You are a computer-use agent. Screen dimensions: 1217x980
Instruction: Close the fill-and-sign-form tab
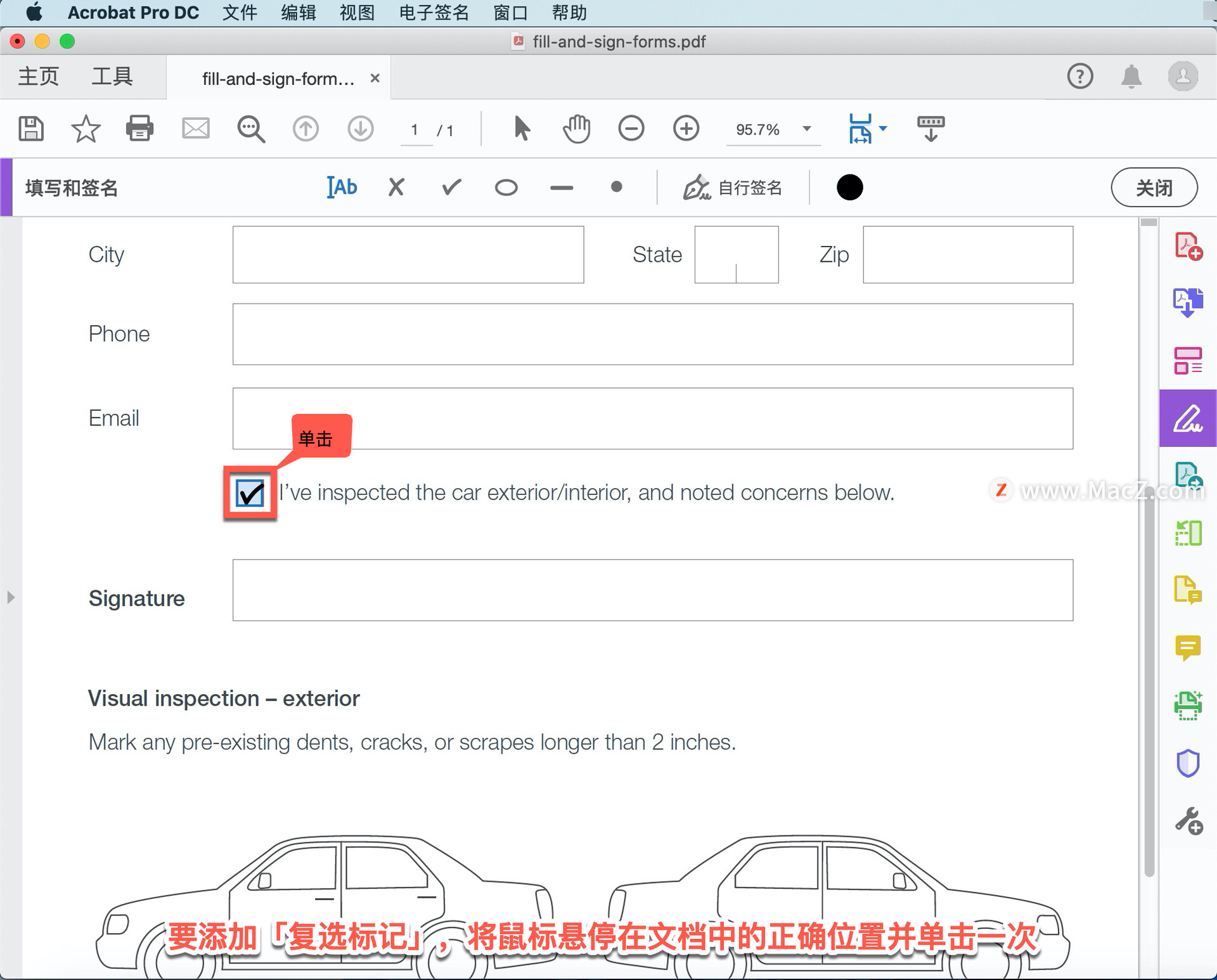pyautogui.click(x=375, y=78)
